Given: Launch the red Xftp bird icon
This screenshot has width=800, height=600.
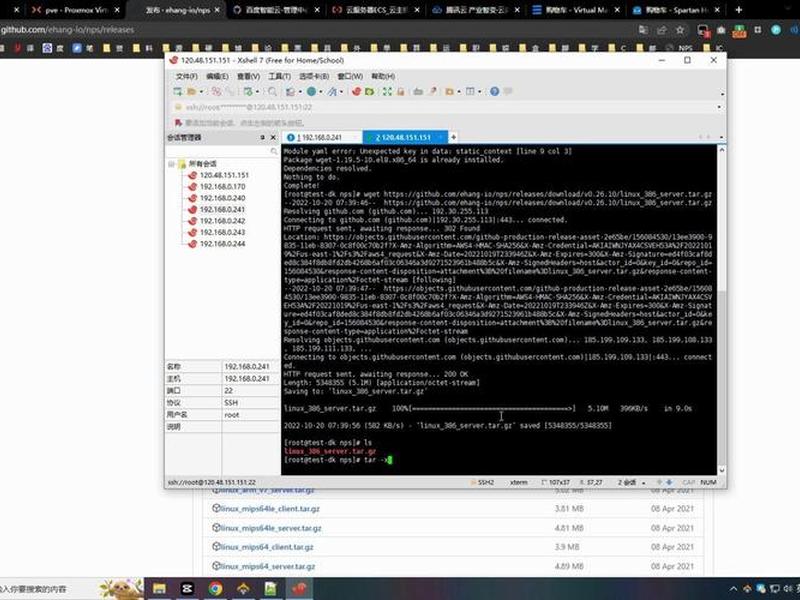Looking at the screenshot, I should [356, 91].
